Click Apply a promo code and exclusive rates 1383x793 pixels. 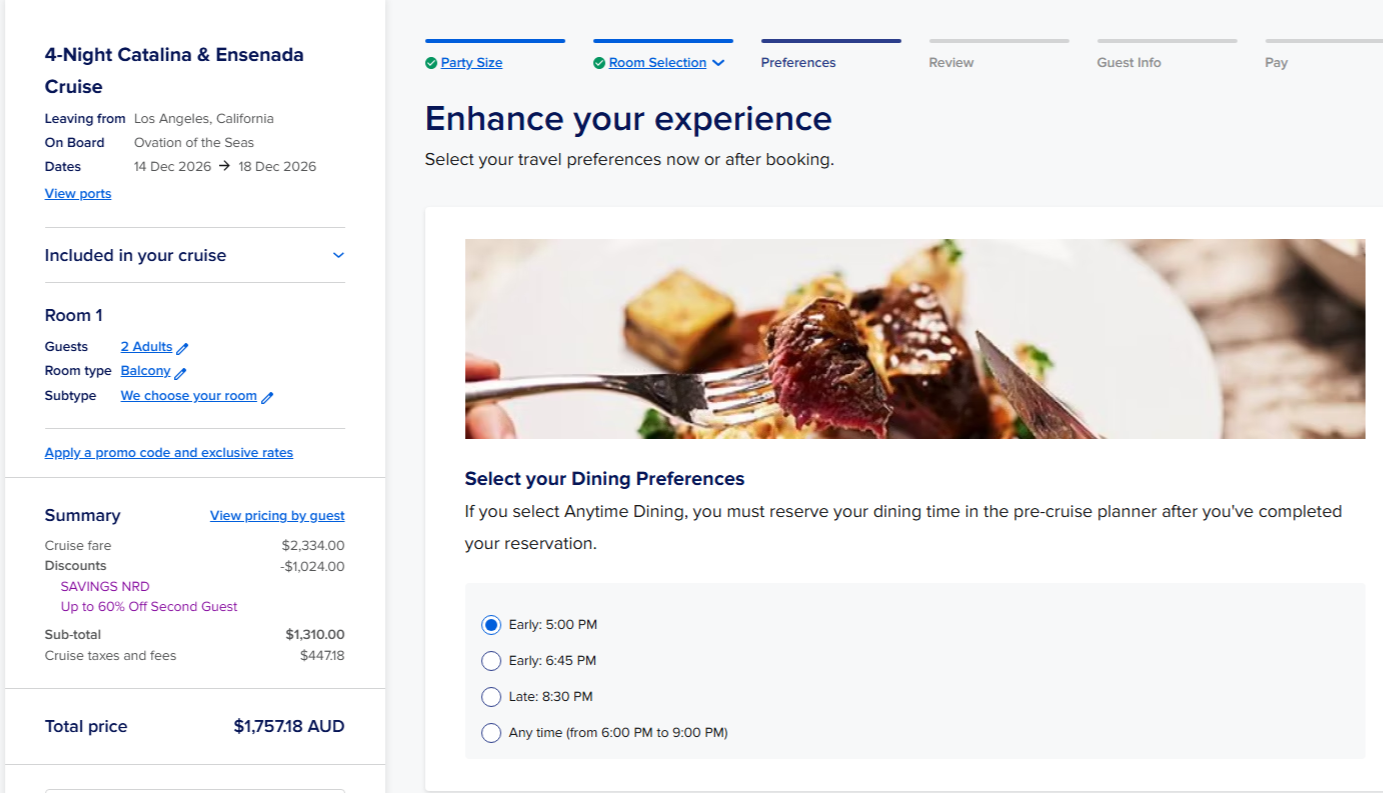click(x=169, y=453)
